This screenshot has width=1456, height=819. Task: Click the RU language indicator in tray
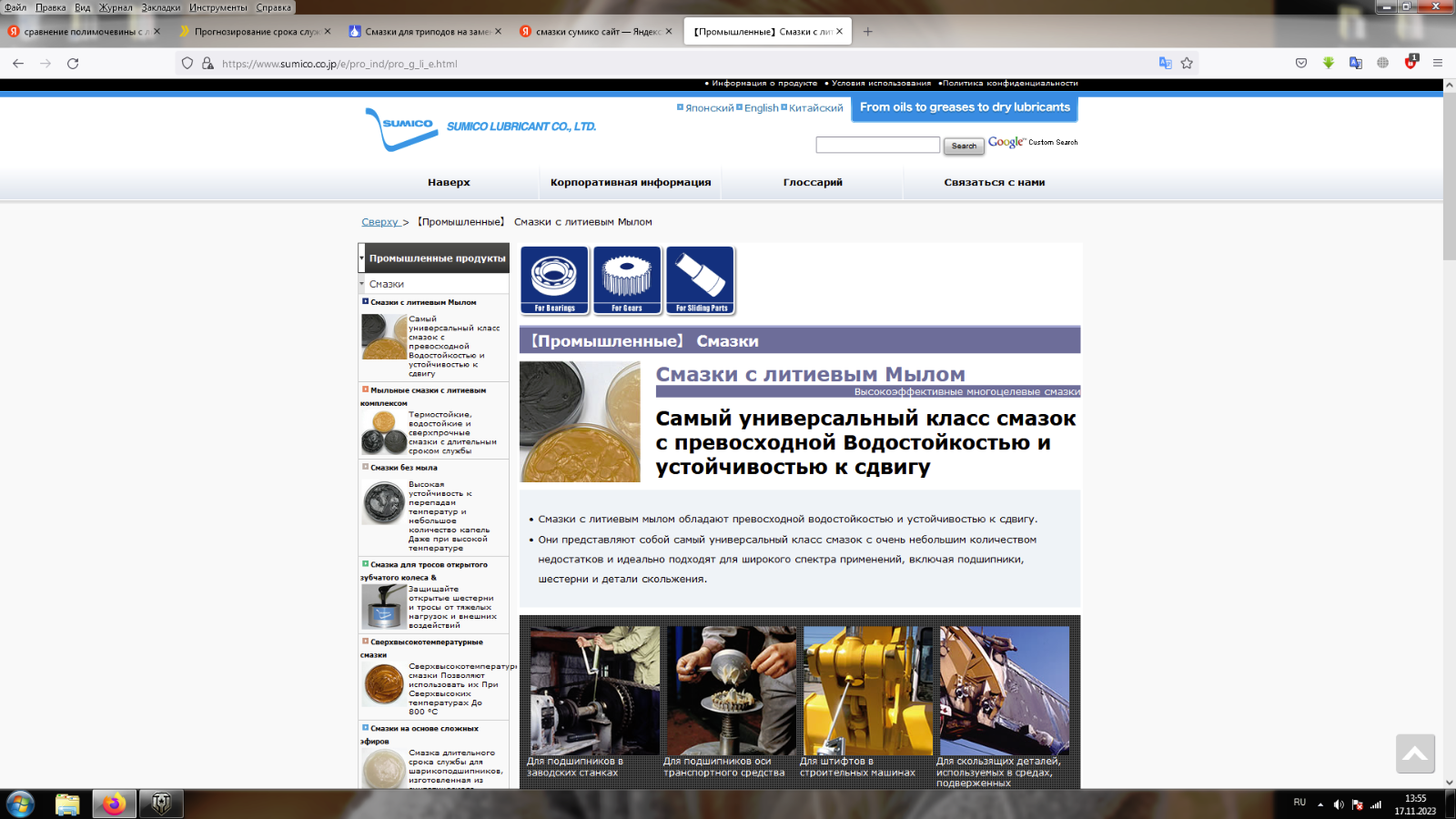1299,803
